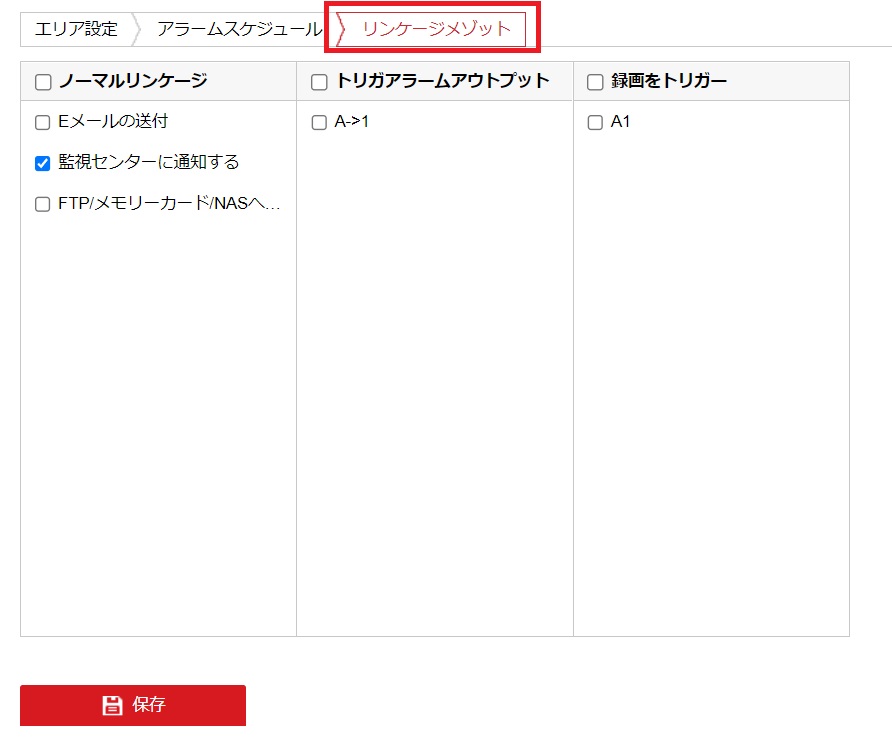
Task: Tick the A1 recording channel checkbox
Action: pyautogui.click(x=595, y=123)
